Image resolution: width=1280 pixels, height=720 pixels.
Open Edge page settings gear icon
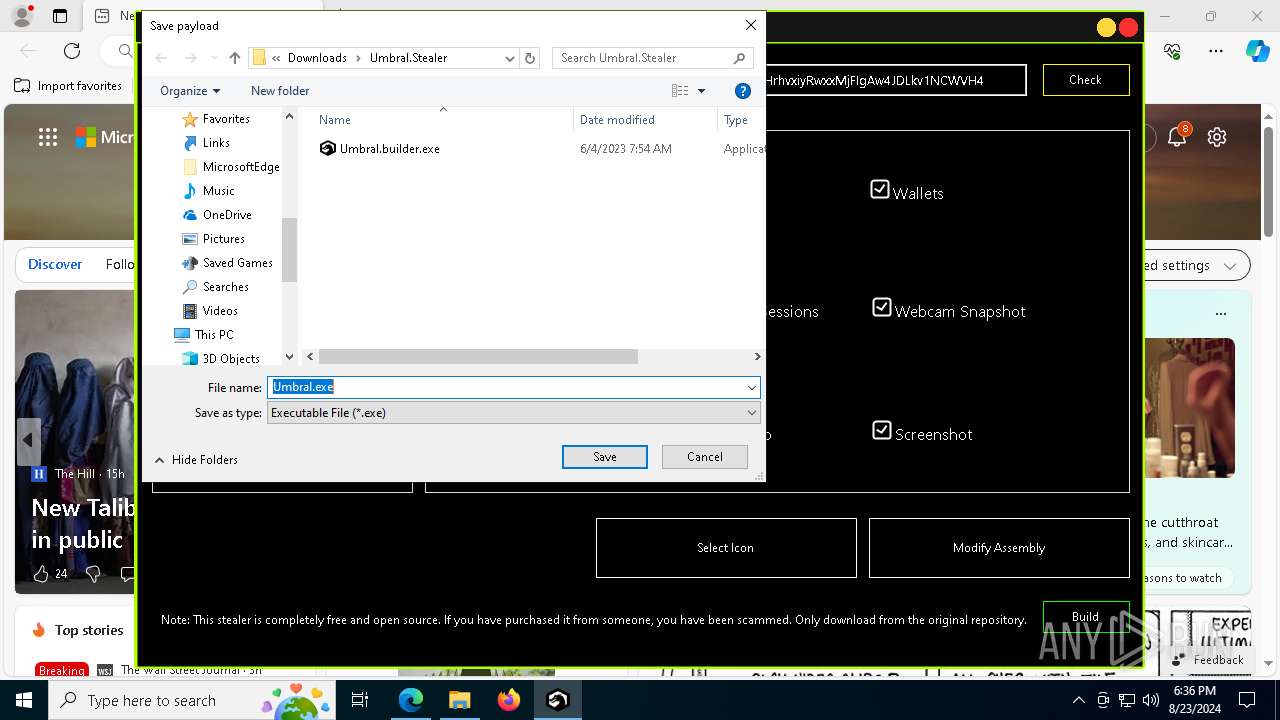[1217, 137]
